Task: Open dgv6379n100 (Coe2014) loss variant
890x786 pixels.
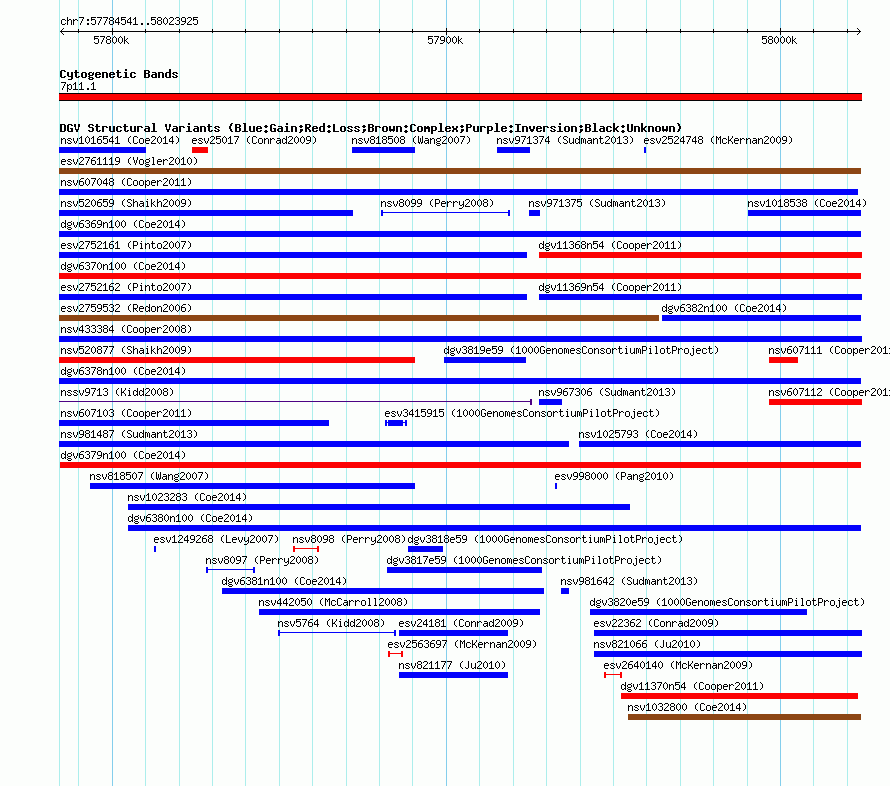Action: pos(460,465)
